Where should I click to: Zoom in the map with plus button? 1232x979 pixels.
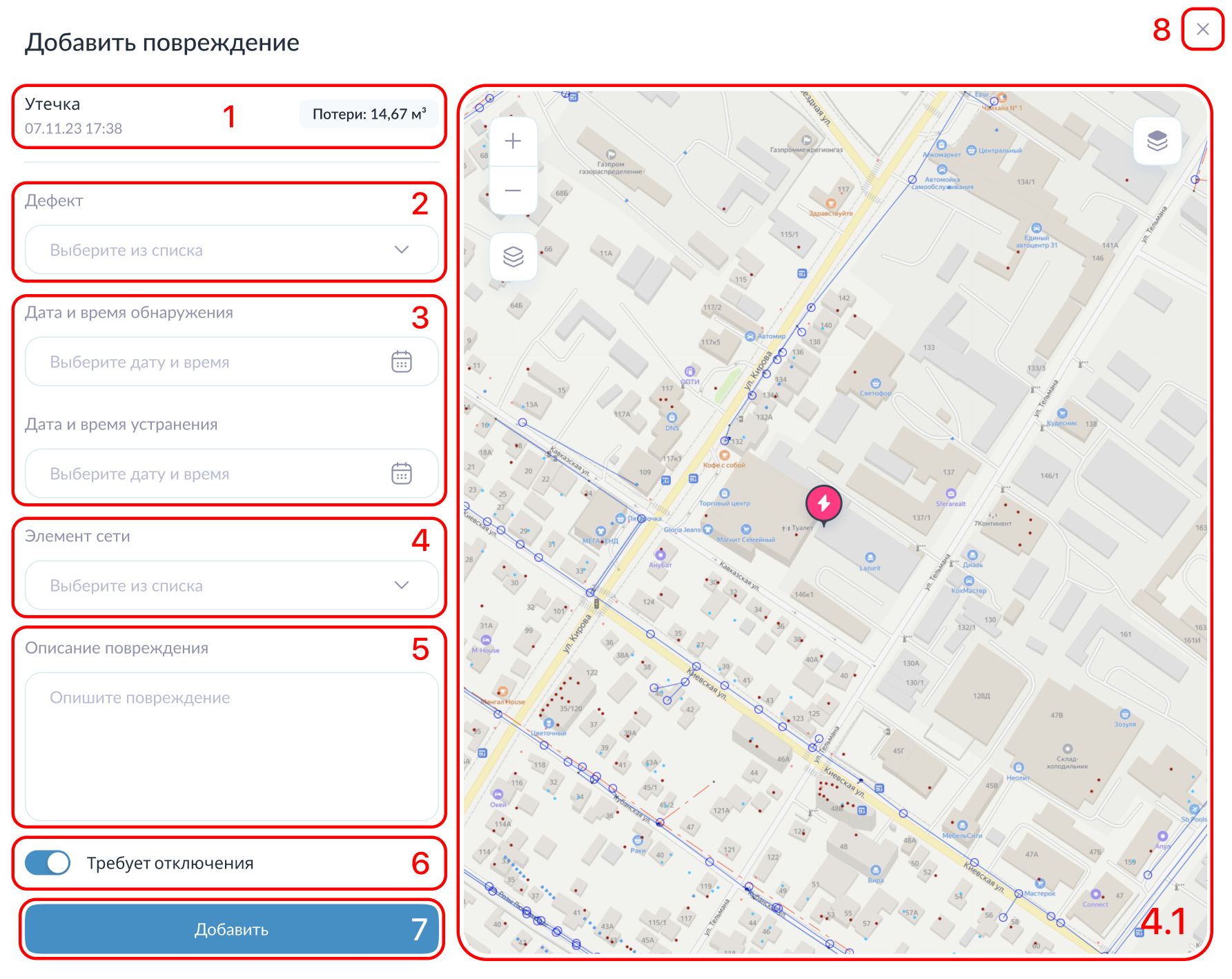click(513, 142)
